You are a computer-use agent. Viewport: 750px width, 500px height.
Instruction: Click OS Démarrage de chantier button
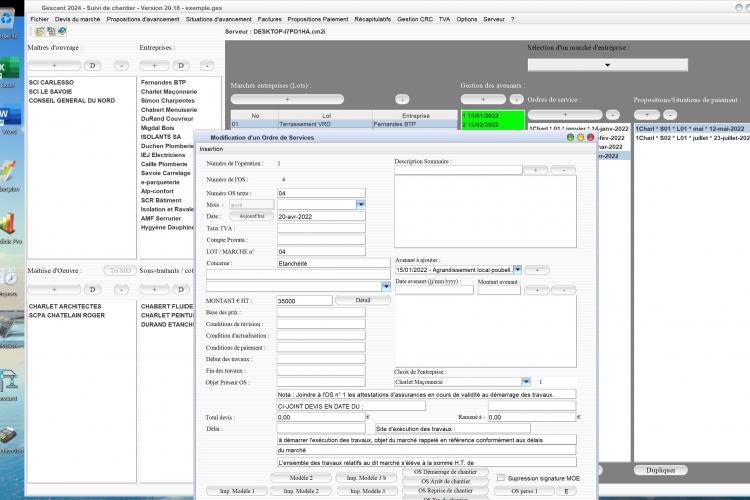pyautogui.click(x=445, y=472)
